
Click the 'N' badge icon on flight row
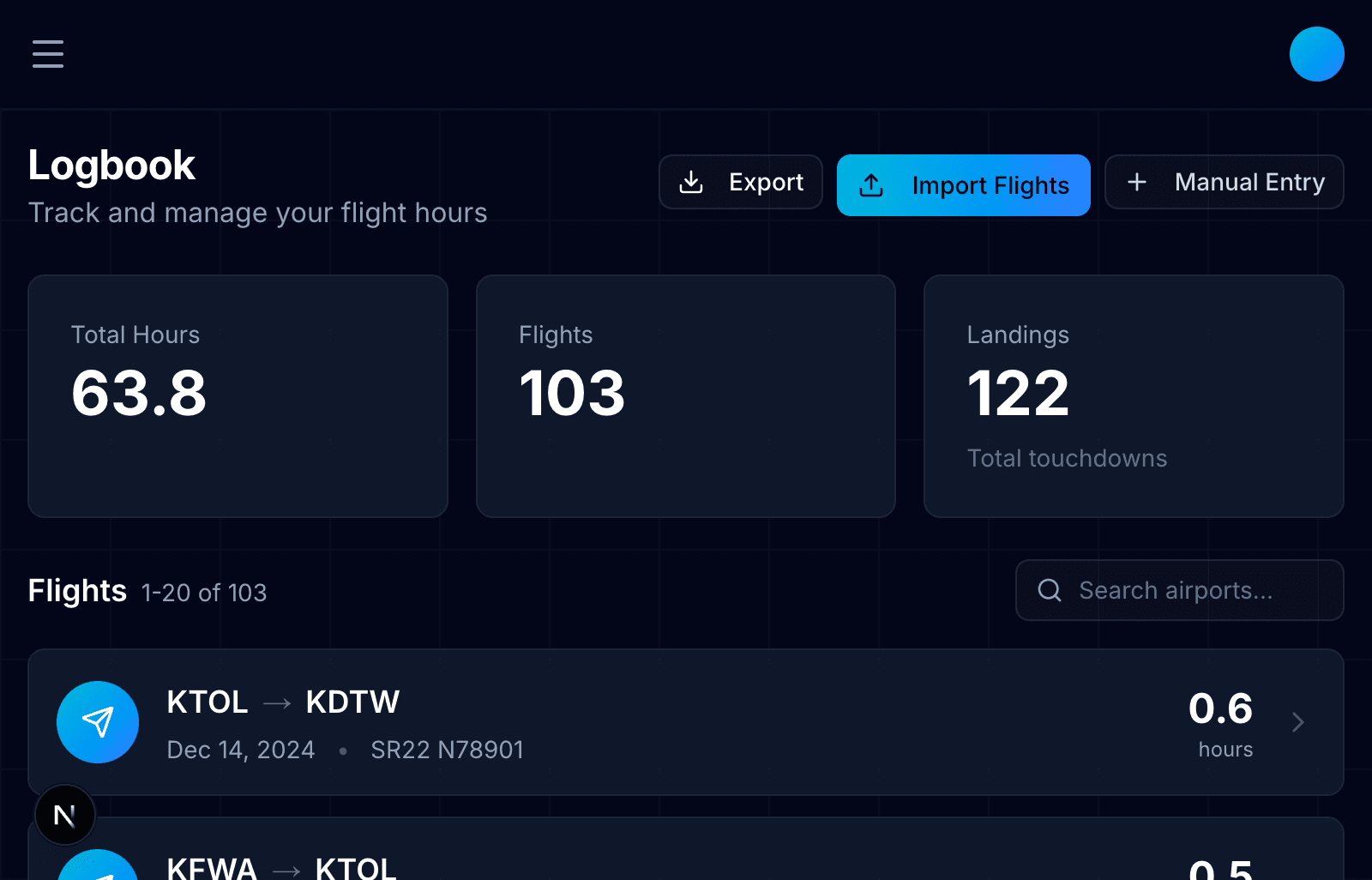coord(65,815)
